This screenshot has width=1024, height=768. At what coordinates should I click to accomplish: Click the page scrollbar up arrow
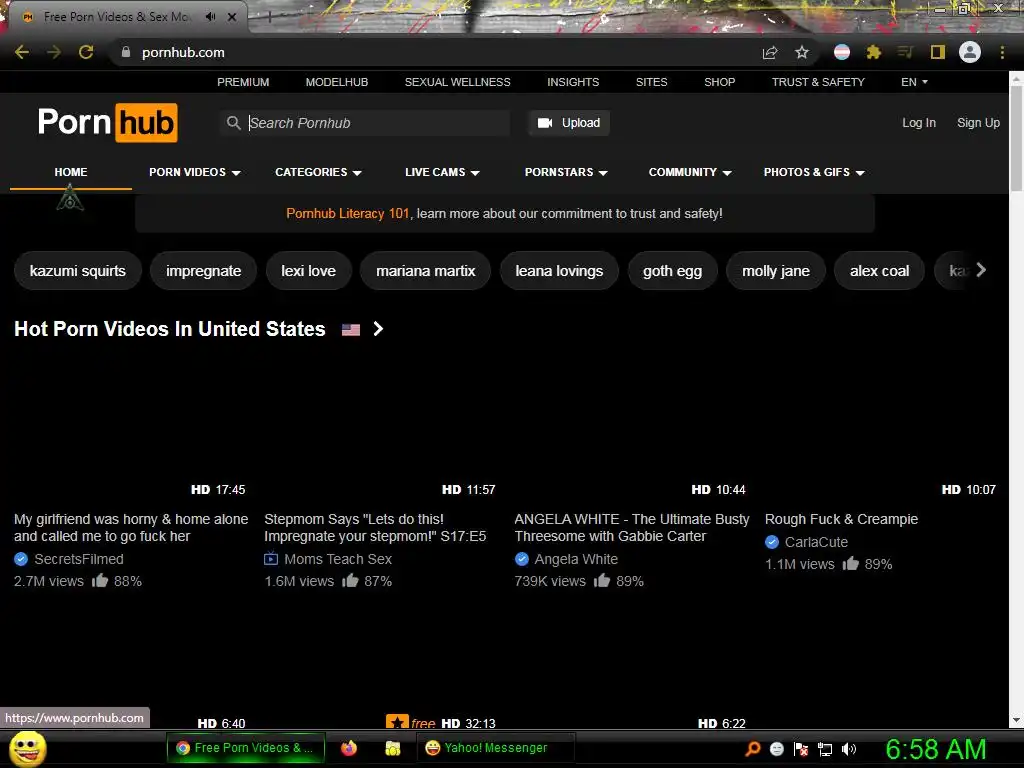(1016, 79)
